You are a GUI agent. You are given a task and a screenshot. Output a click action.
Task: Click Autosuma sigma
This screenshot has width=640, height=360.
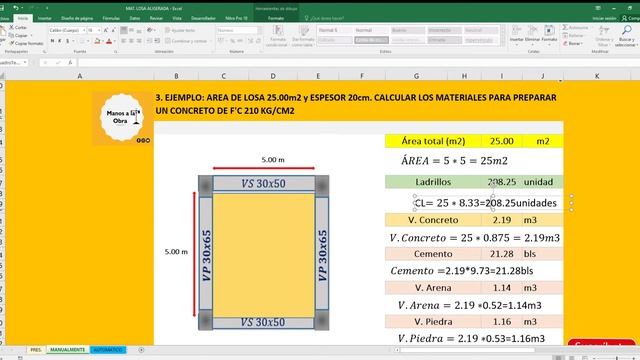[575, 27]
